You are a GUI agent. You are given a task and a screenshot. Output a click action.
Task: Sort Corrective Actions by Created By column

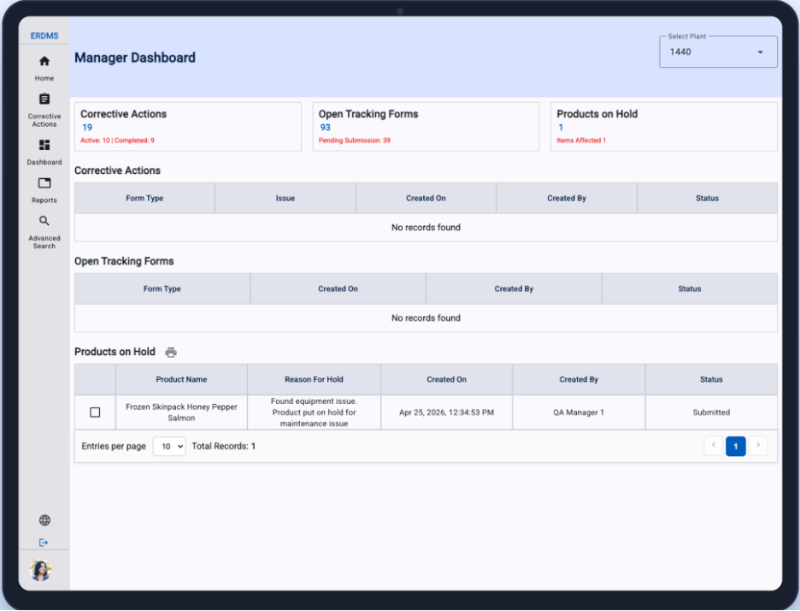point(566,198)
